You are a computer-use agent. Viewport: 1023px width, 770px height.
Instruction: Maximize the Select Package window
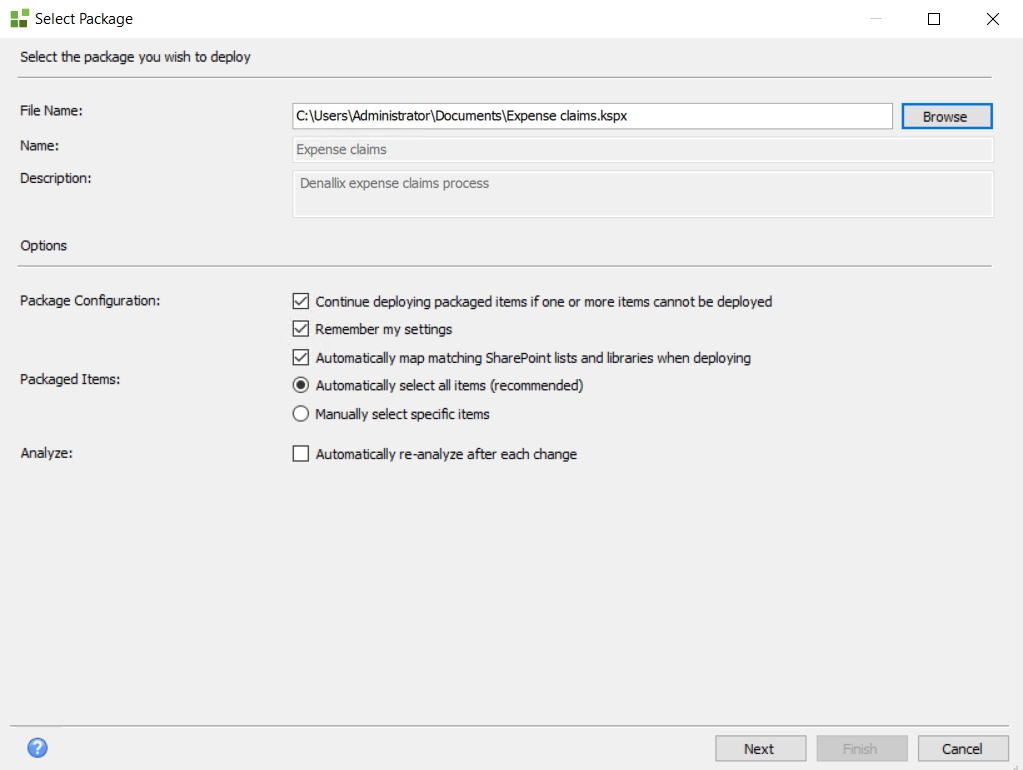click(x=933, y=18)
